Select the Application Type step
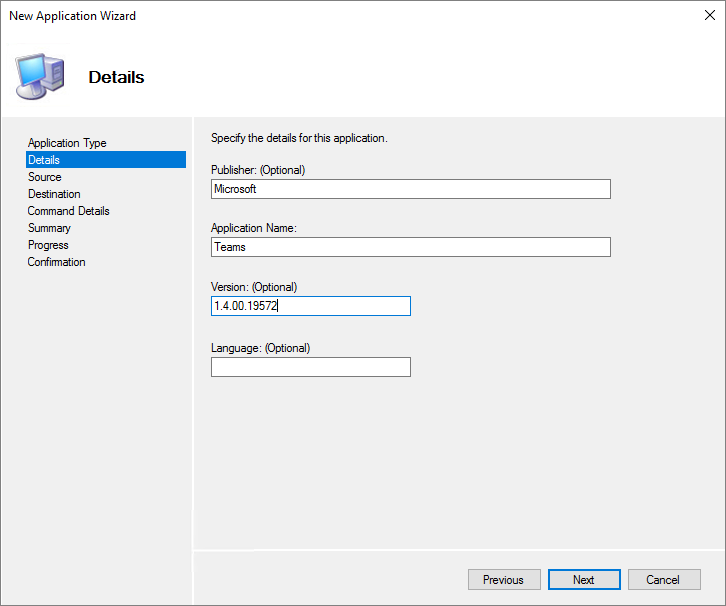 67,143
